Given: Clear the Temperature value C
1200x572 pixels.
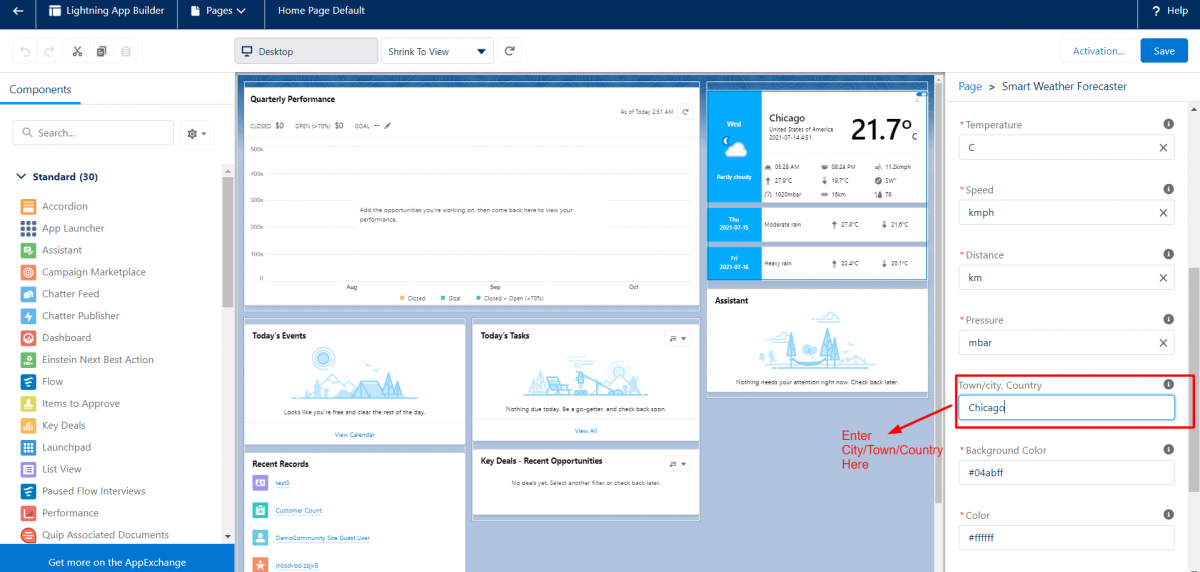Looking at the screenshot, I should pos(1163,148).
